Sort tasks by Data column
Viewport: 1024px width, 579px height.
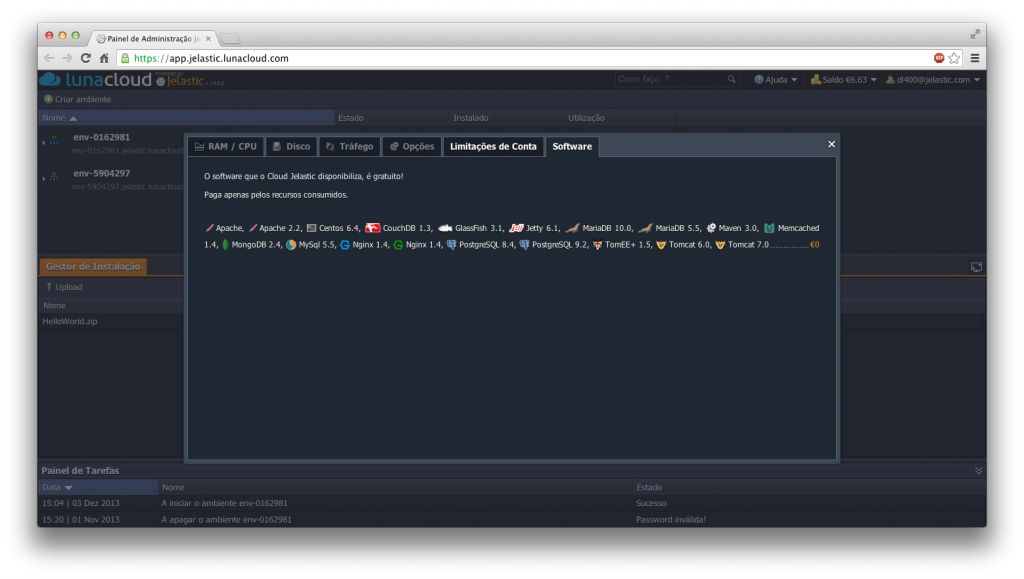click(98, 488)
